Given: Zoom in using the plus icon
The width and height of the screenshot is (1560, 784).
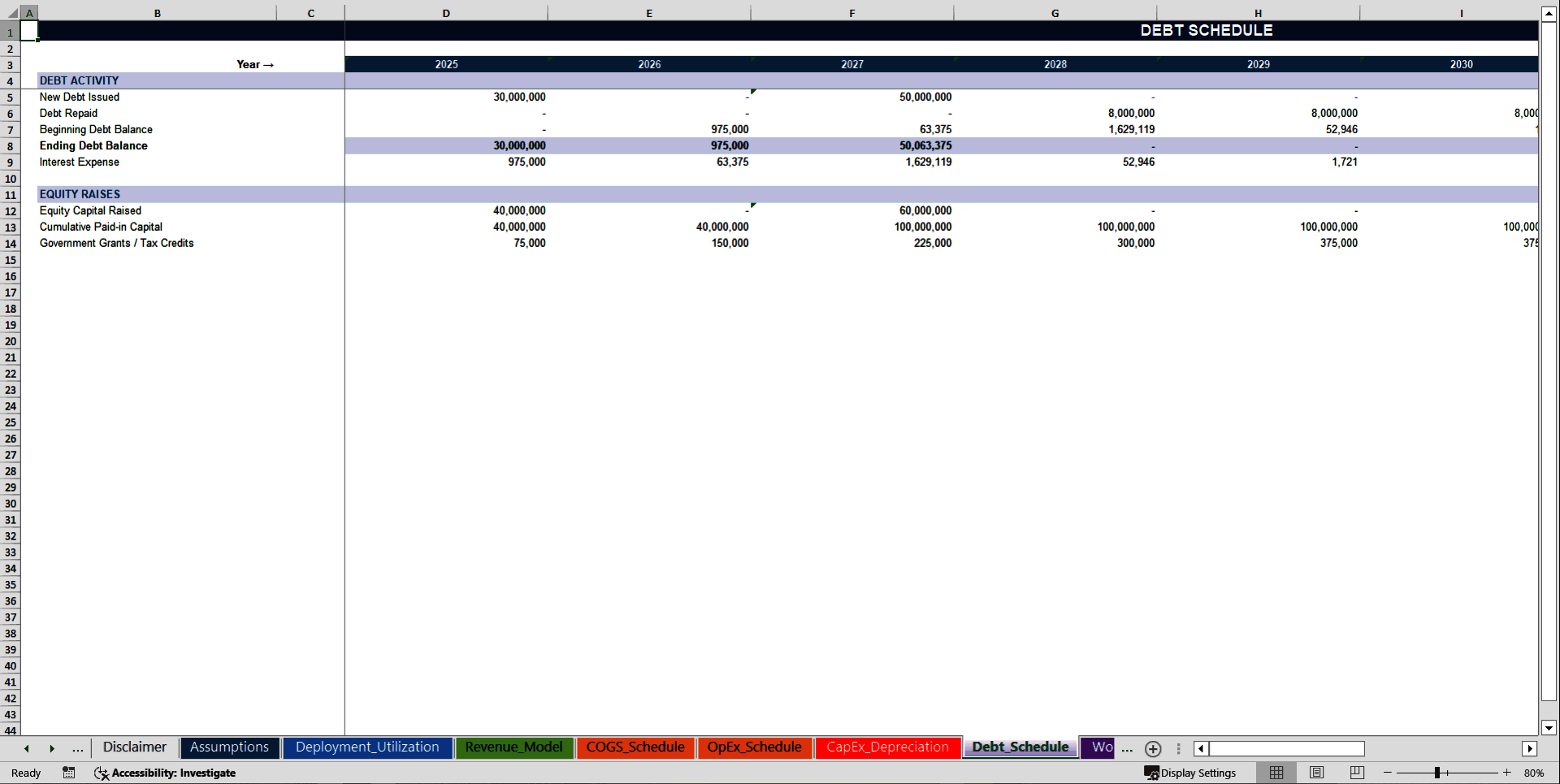Looking at the screenshot, I should (x=1506, y=773).
